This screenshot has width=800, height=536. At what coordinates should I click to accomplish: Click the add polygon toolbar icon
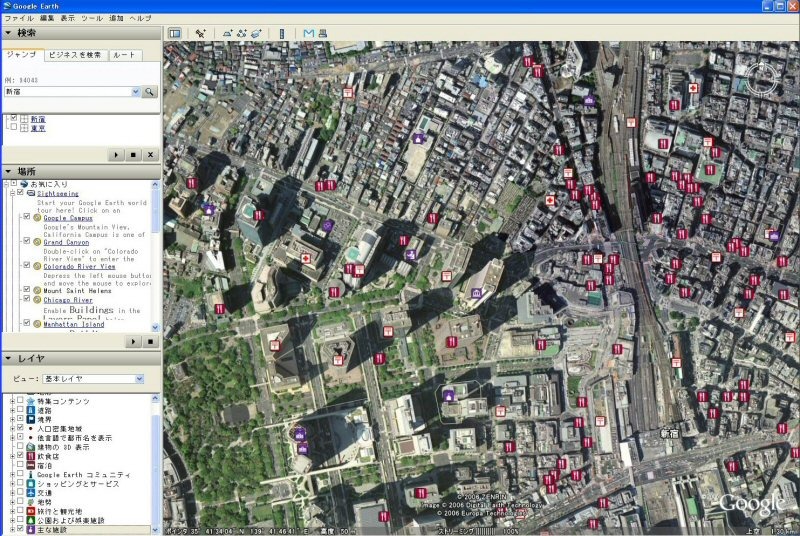pos(228,34)
